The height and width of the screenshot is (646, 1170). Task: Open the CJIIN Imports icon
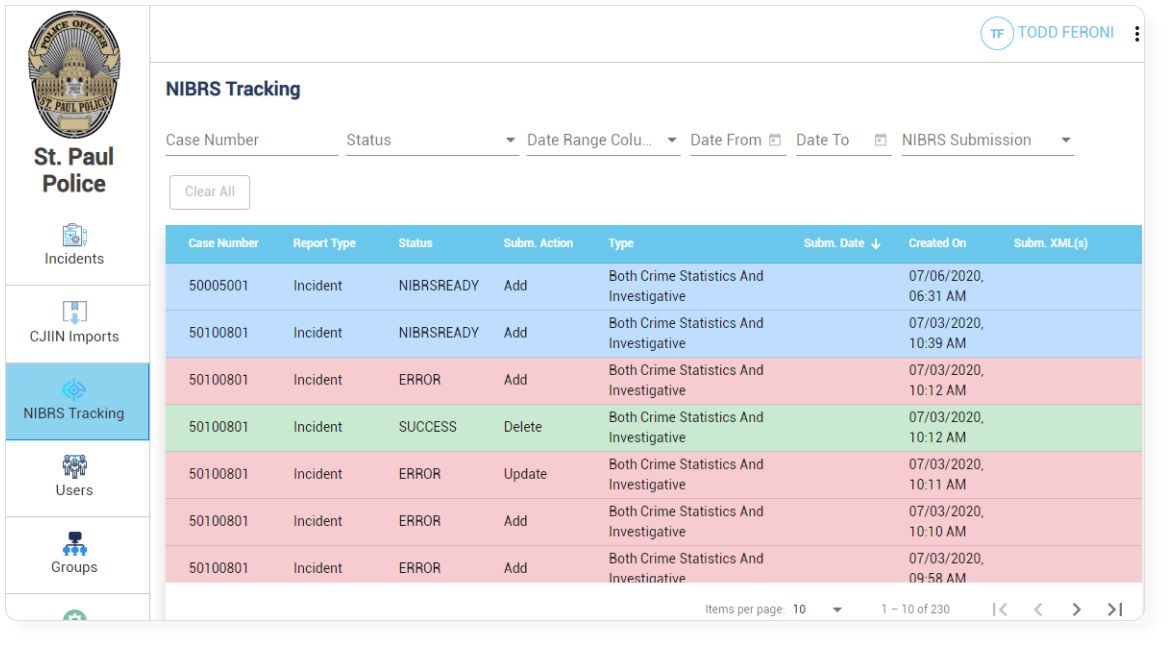(74, 312)
